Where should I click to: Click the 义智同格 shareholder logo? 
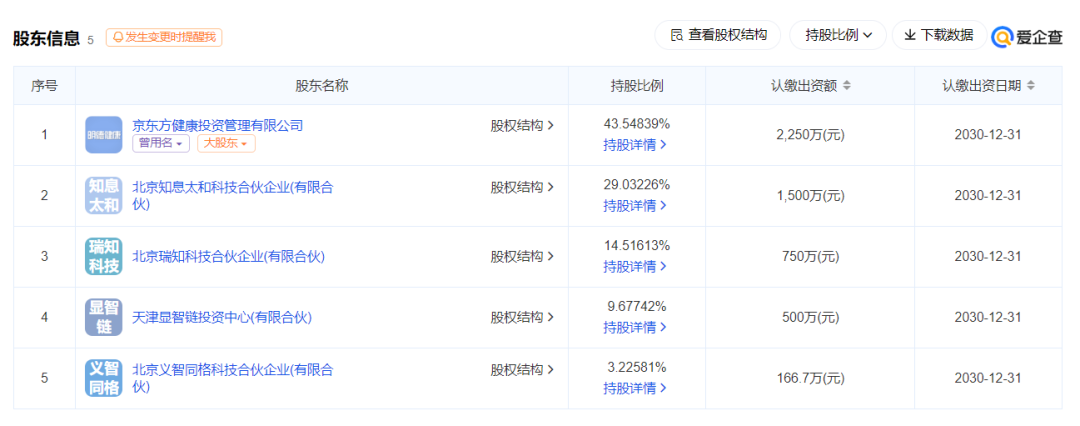(103, 378)
